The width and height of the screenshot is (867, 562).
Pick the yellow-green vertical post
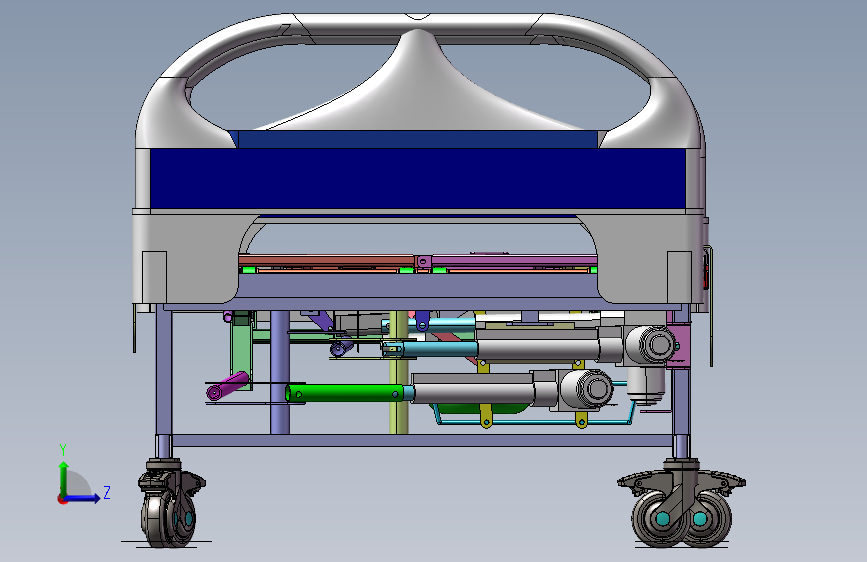click(x=399, y=372)
